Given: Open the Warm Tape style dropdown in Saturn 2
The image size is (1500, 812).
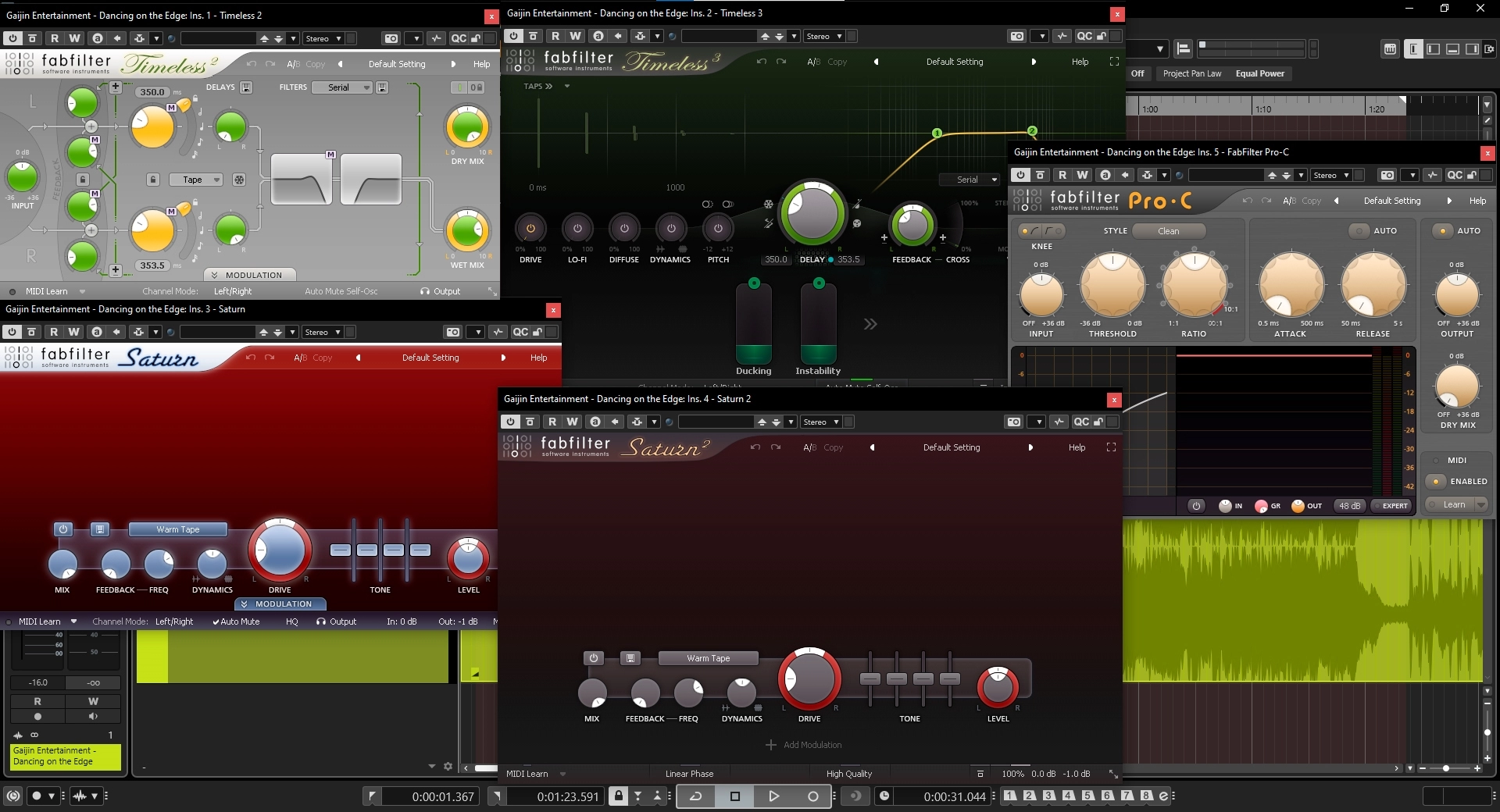Looking at the screenshot, I should [709, 658].
